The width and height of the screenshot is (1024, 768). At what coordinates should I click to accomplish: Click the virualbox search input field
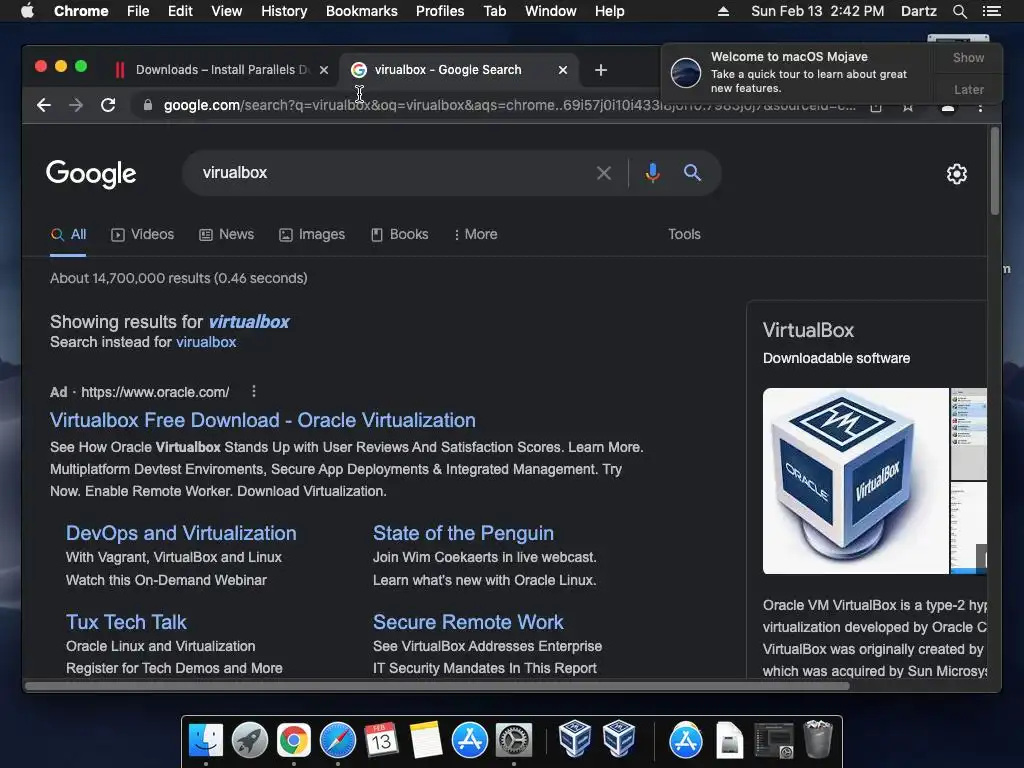pos(392,173)
